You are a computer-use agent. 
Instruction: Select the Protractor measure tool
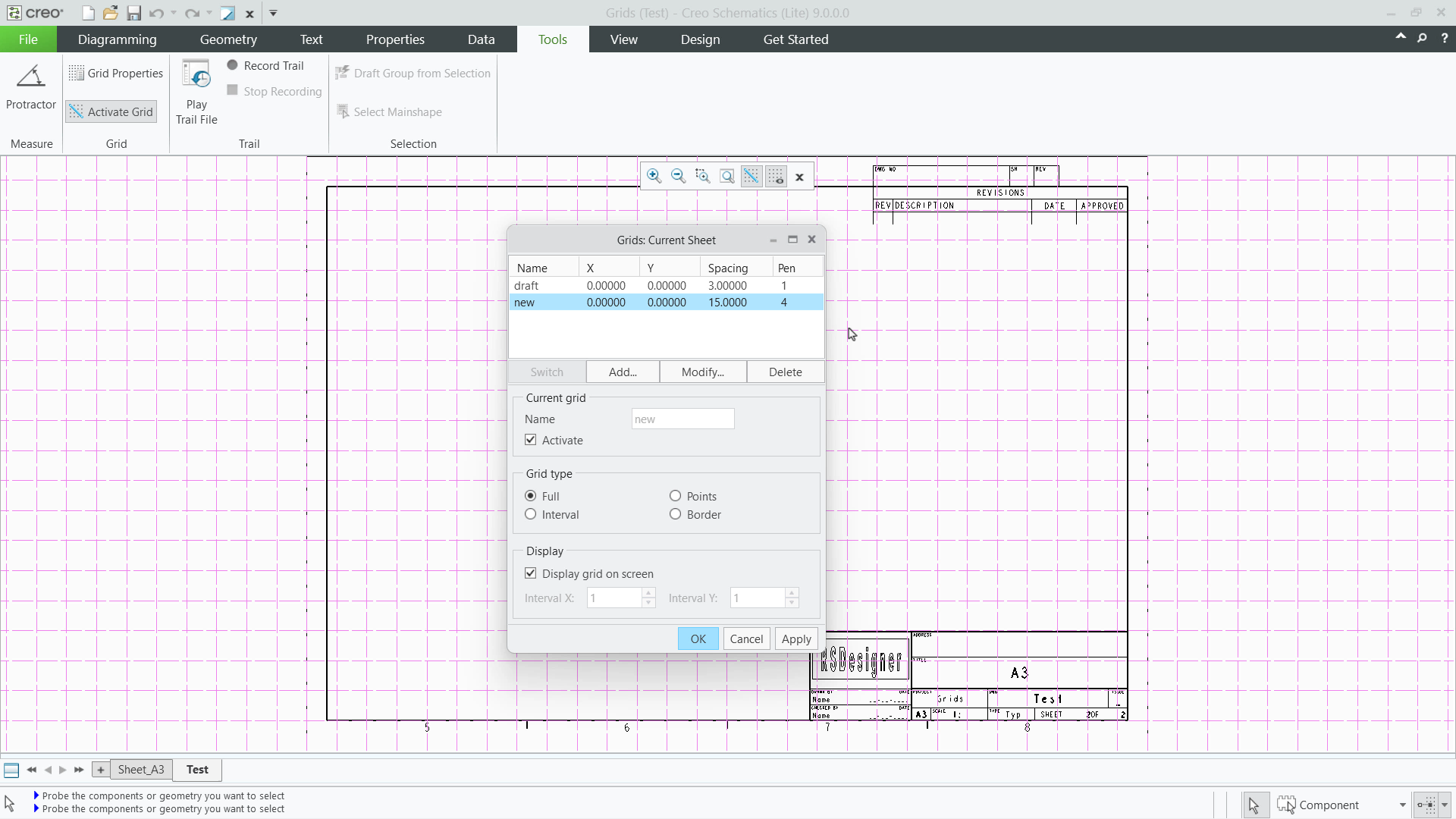(31, 87)
